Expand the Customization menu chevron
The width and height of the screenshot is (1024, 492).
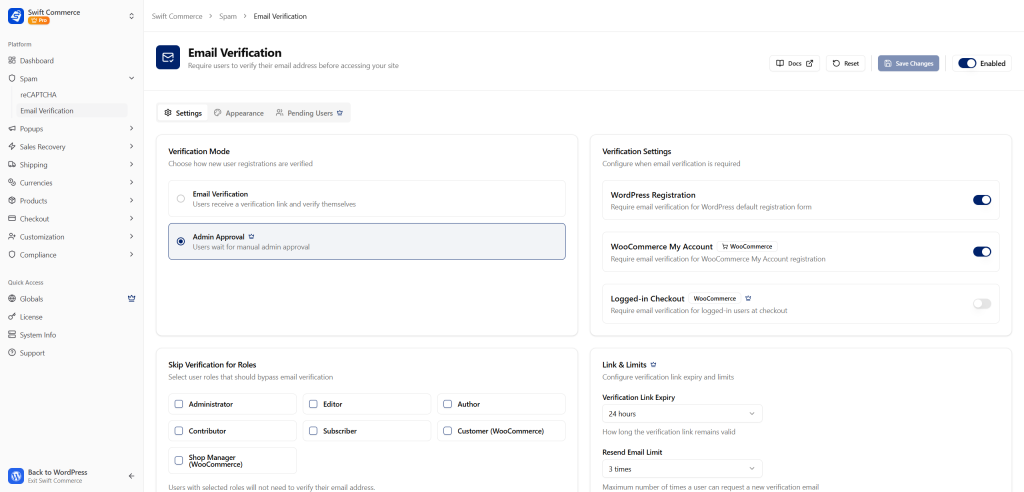pos(131,237)
